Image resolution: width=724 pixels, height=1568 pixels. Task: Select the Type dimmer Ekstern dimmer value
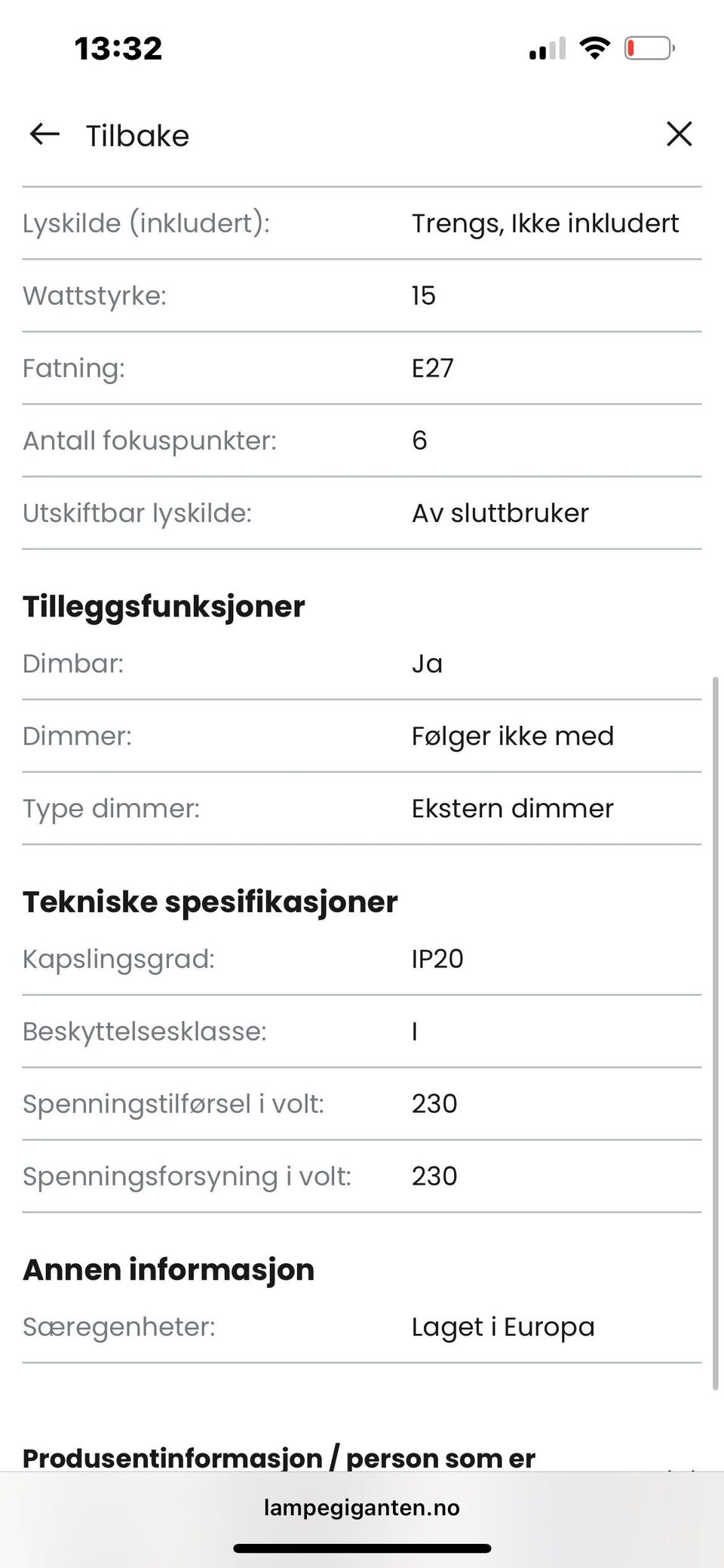point(513,809)
